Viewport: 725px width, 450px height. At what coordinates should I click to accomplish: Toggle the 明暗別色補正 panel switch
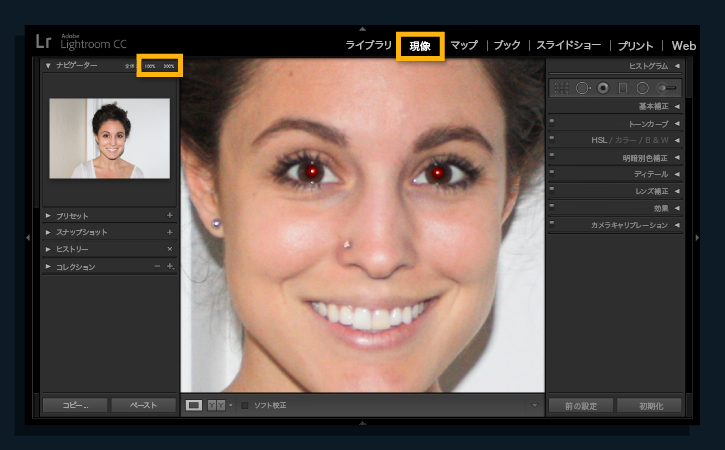[552, 156]
